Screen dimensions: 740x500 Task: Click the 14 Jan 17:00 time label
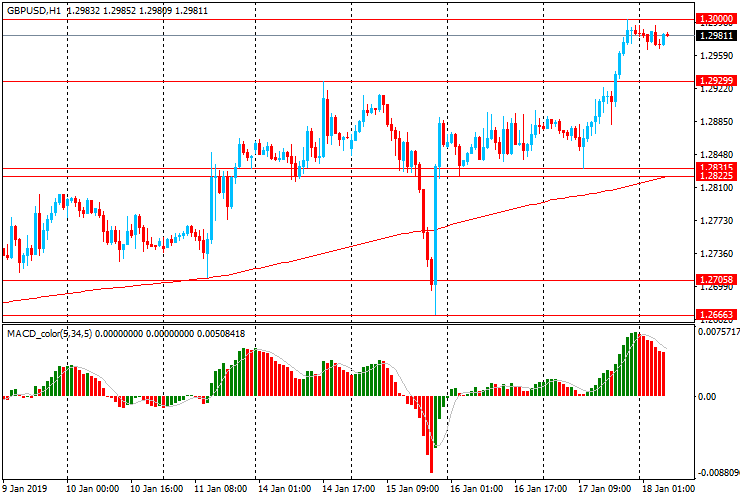click(348, 488)
